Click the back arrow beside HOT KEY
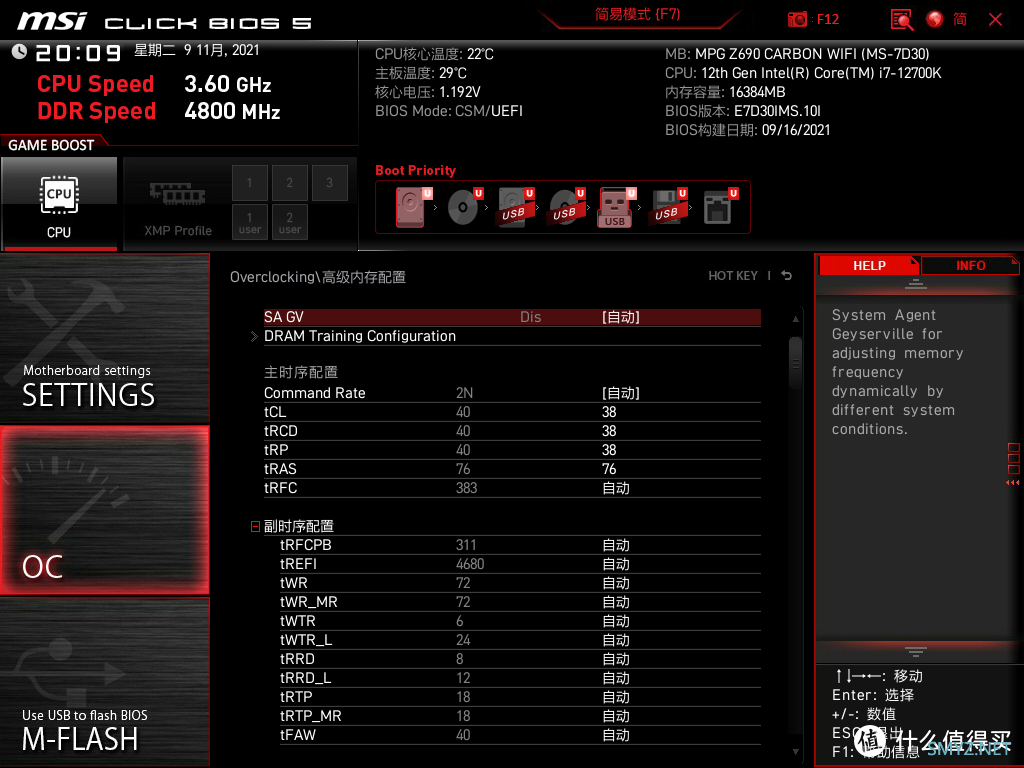This screenshot has height=768, width=1024. pyautogui.click(x=787, y=276)
